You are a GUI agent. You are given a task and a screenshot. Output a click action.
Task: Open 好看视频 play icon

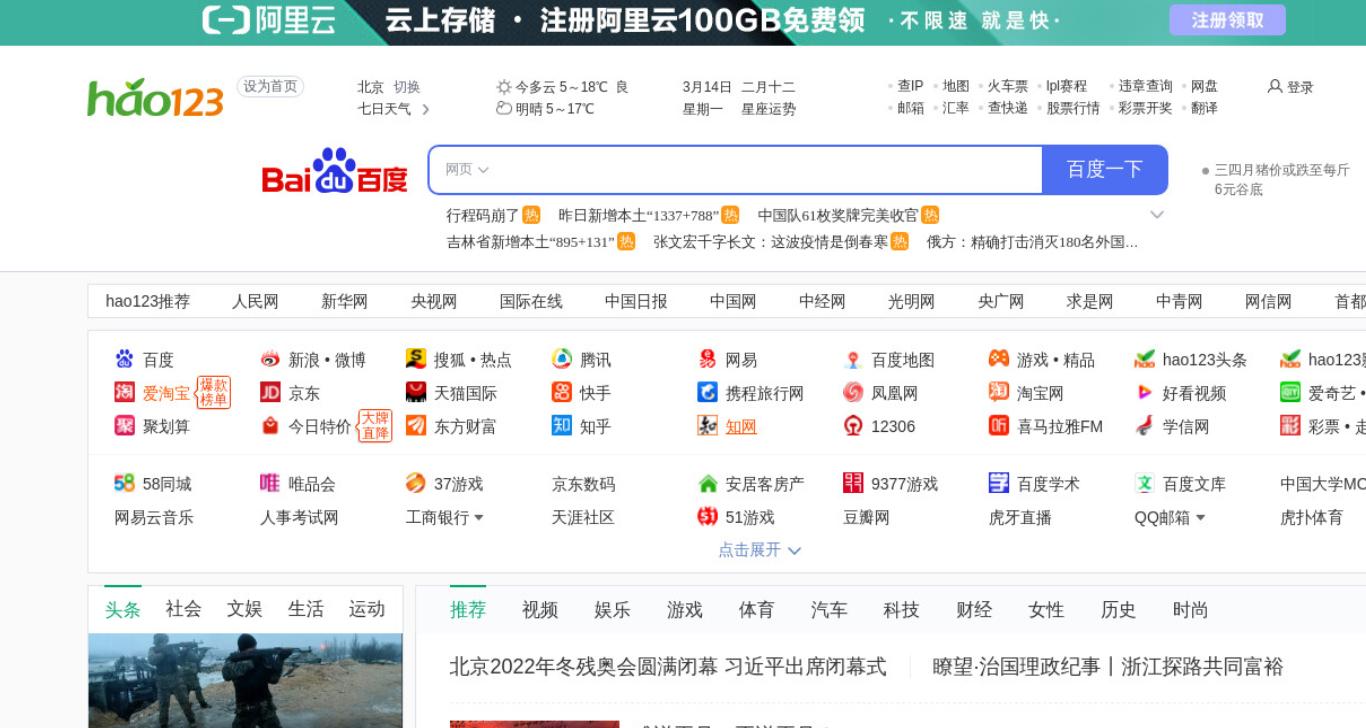(x=1144, y=392)
